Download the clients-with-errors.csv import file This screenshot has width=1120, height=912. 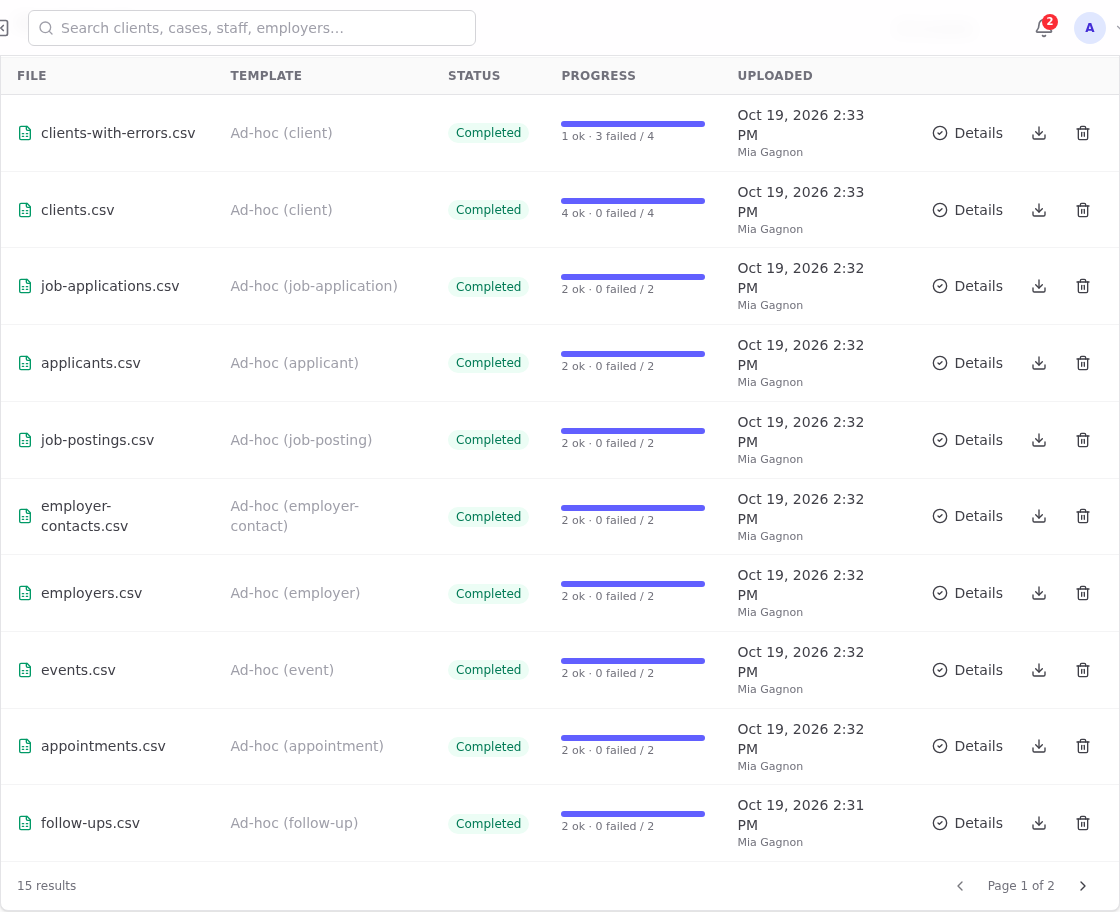point(1039,133)
